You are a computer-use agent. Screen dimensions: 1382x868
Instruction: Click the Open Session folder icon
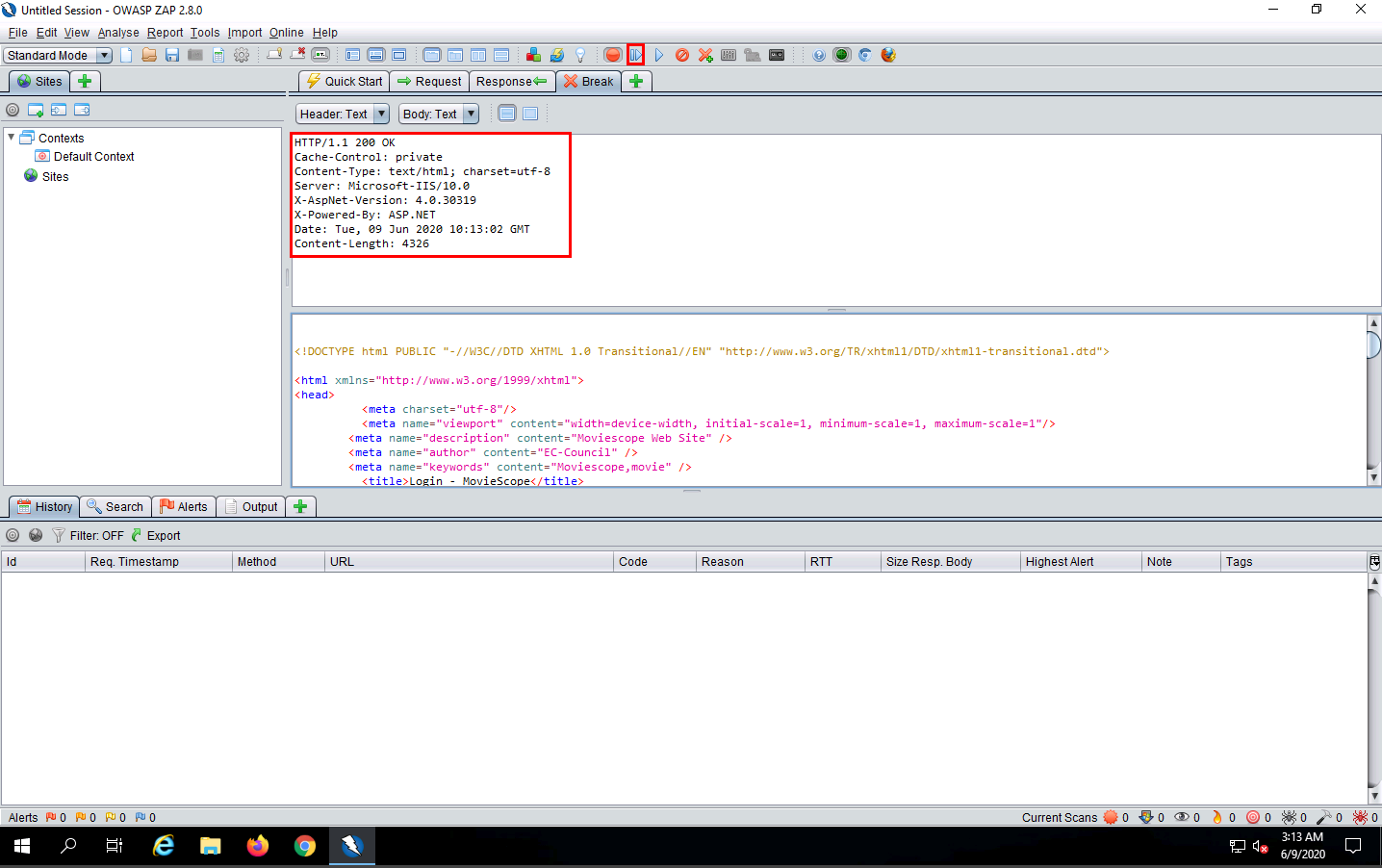coord(149,55)
